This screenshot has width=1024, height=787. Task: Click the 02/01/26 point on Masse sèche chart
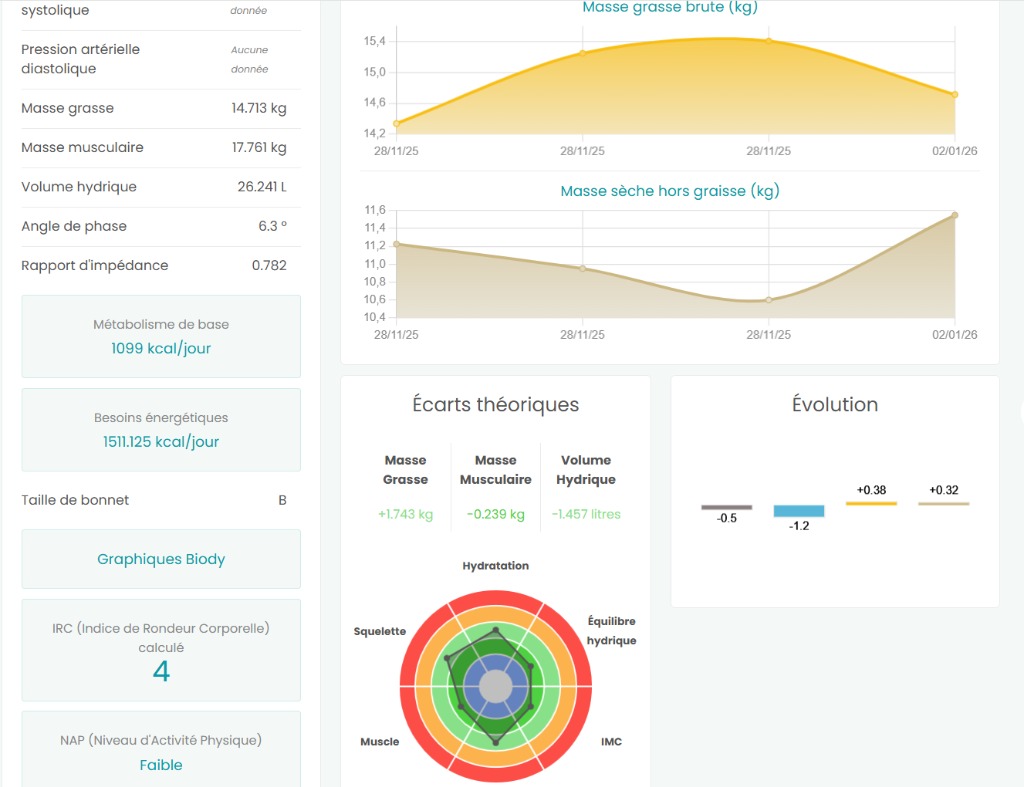[x=955, y=215]
